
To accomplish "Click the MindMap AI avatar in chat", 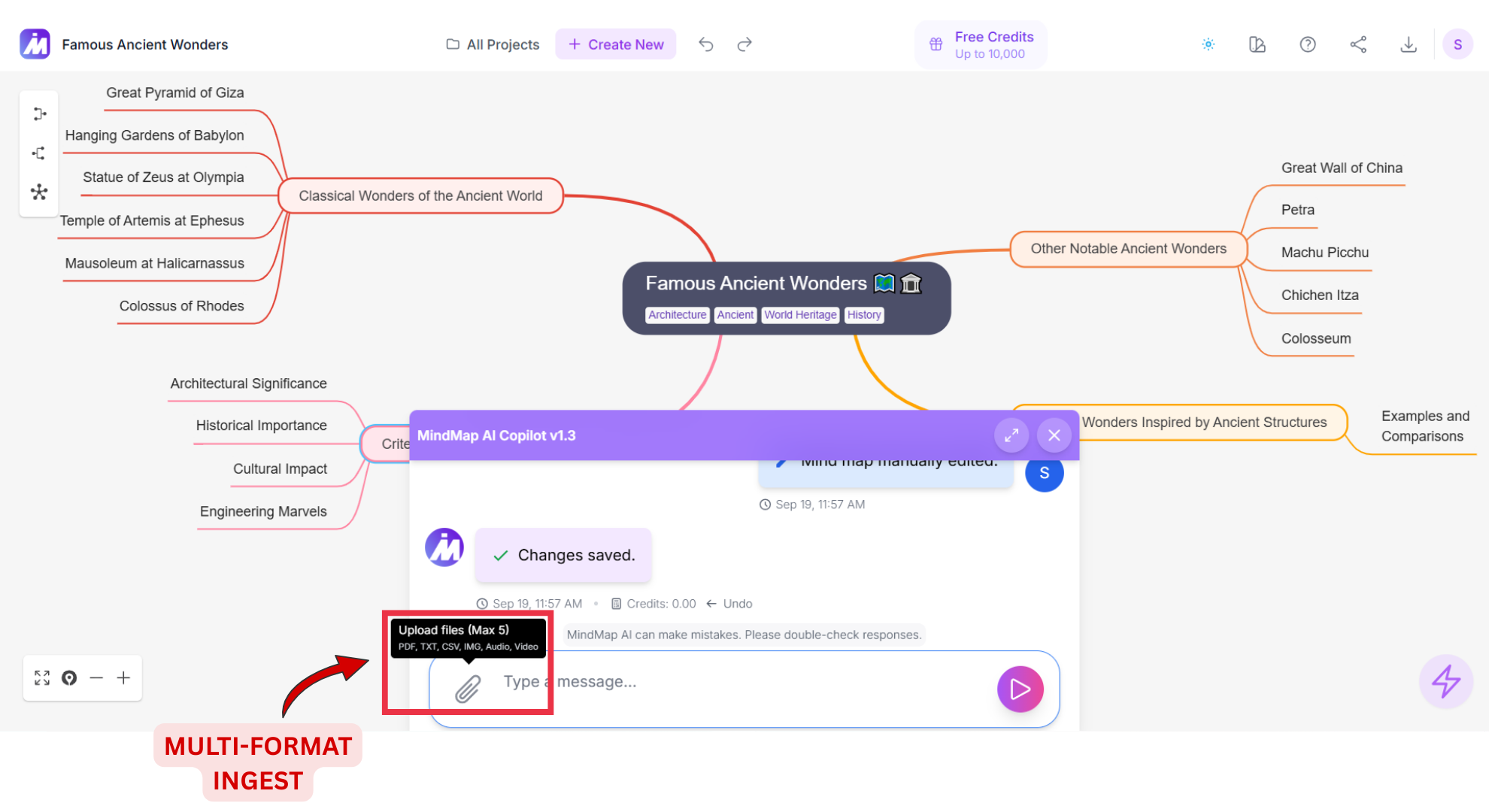I will click(444, 547).
